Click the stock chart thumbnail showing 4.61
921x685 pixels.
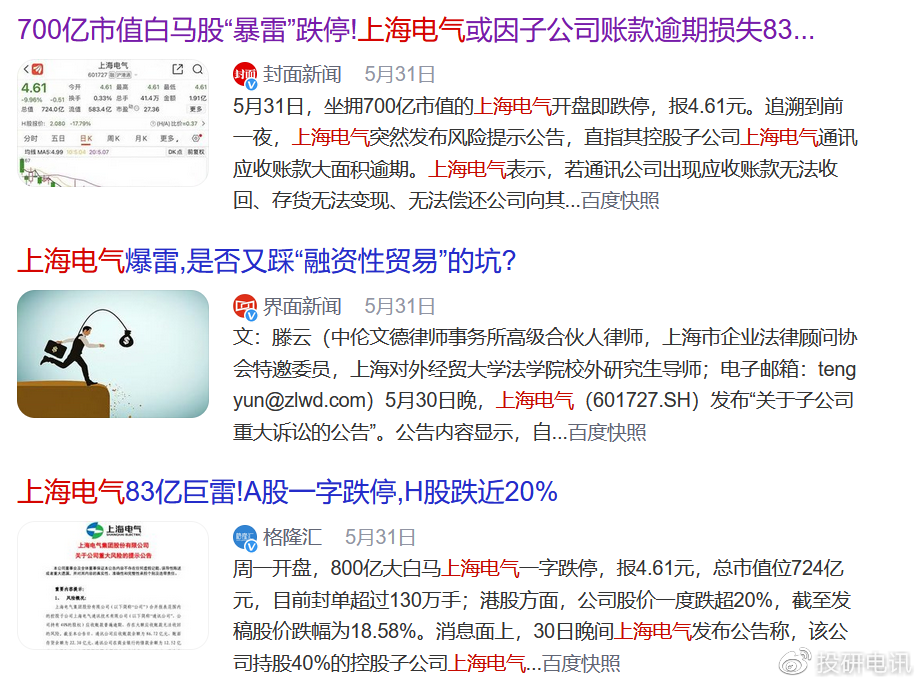[113, 123]
